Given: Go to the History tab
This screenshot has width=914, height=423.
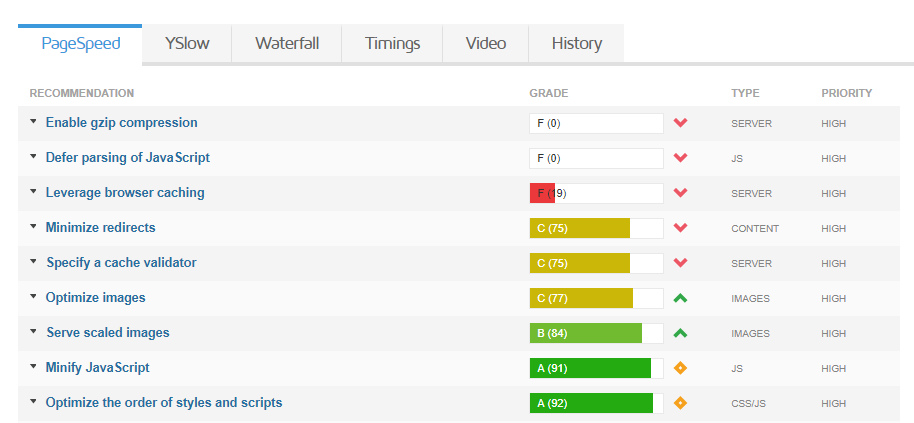Looking at the screenshot, I should point(576,44).
